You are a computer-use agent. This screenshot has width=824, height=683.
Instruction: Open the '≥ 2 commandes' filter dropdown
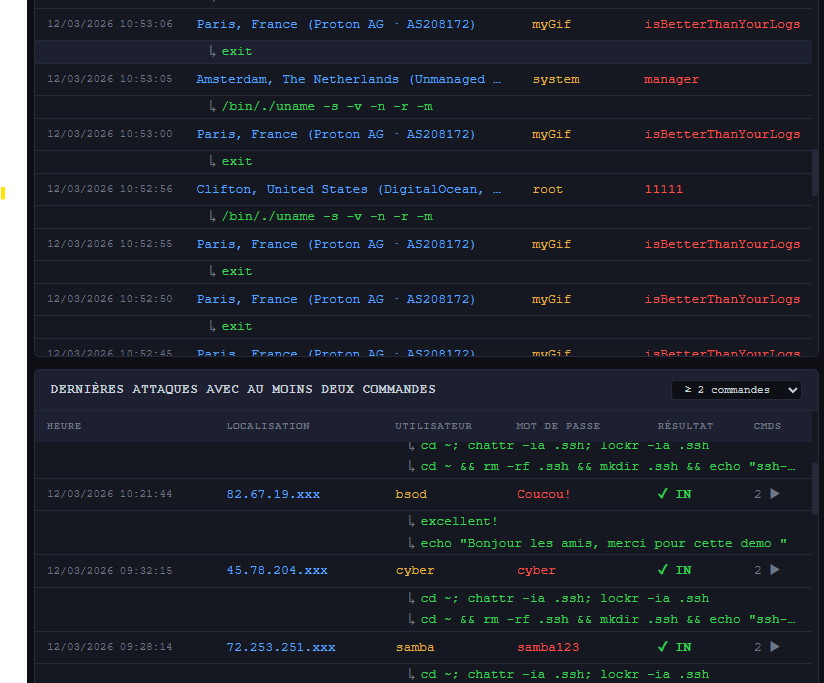point(736,390)
